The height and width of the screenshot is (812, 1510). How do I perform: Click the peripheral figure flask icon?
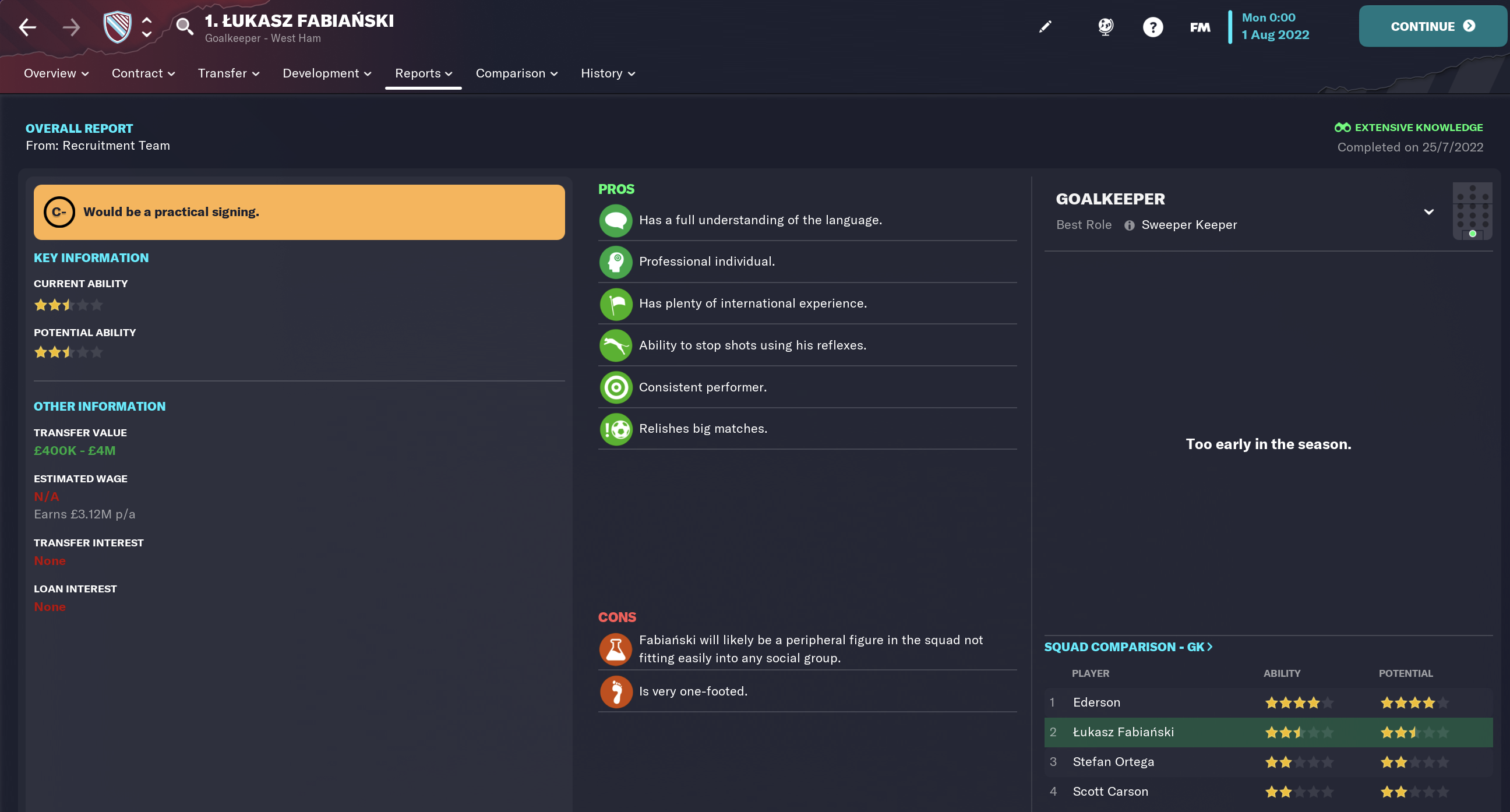(616, 649)
